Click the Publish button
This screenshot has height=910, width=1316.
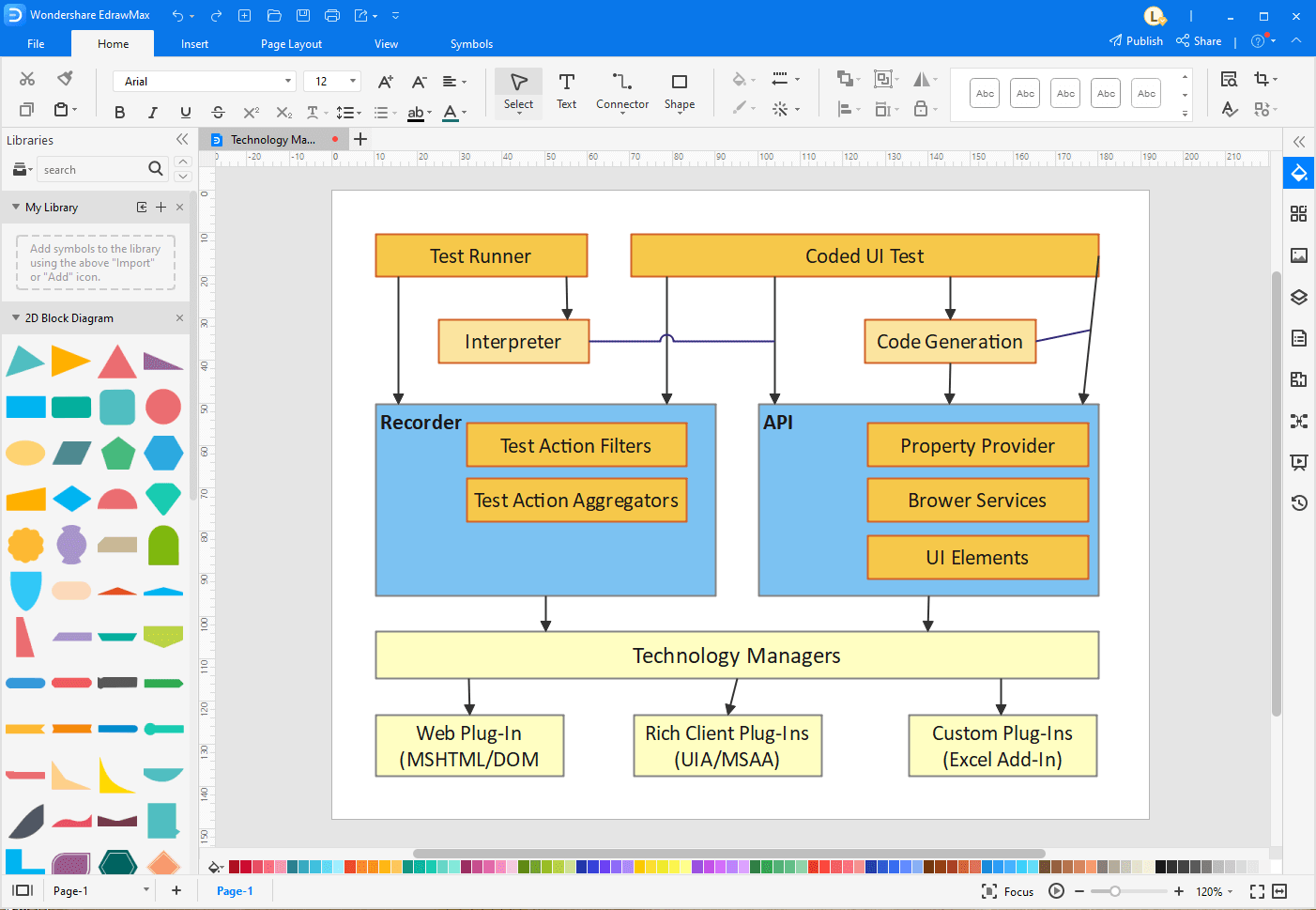(1137, 40)
